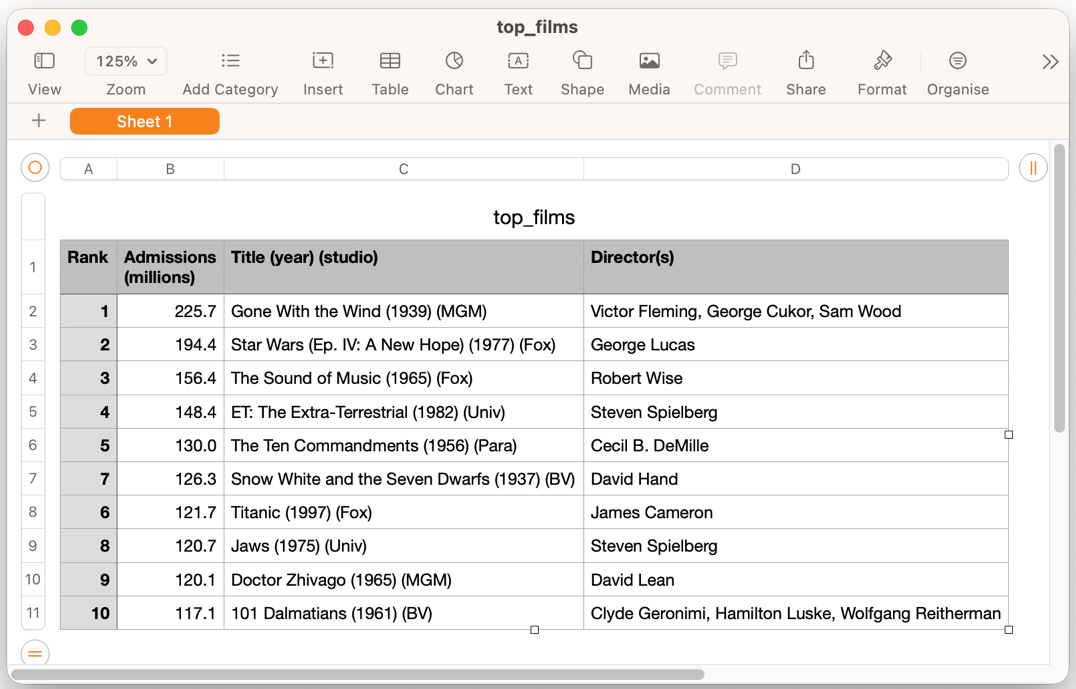The width and height of the screenshot is (1076, 689).
Task: Insert a Chart
Action: (454, 73)
